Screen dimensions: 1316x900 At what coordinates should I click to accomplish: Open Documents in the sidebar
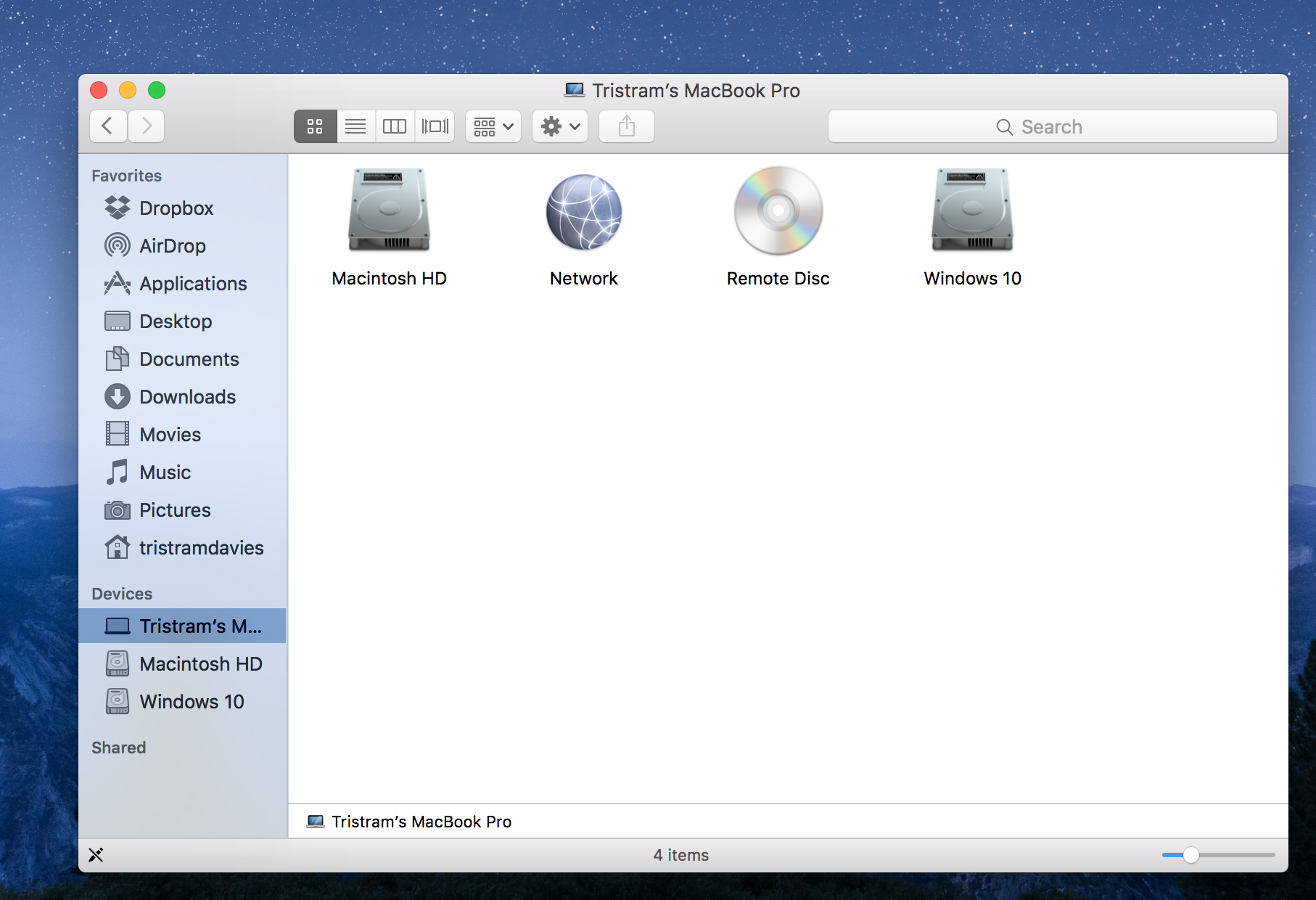click(182, 359)
